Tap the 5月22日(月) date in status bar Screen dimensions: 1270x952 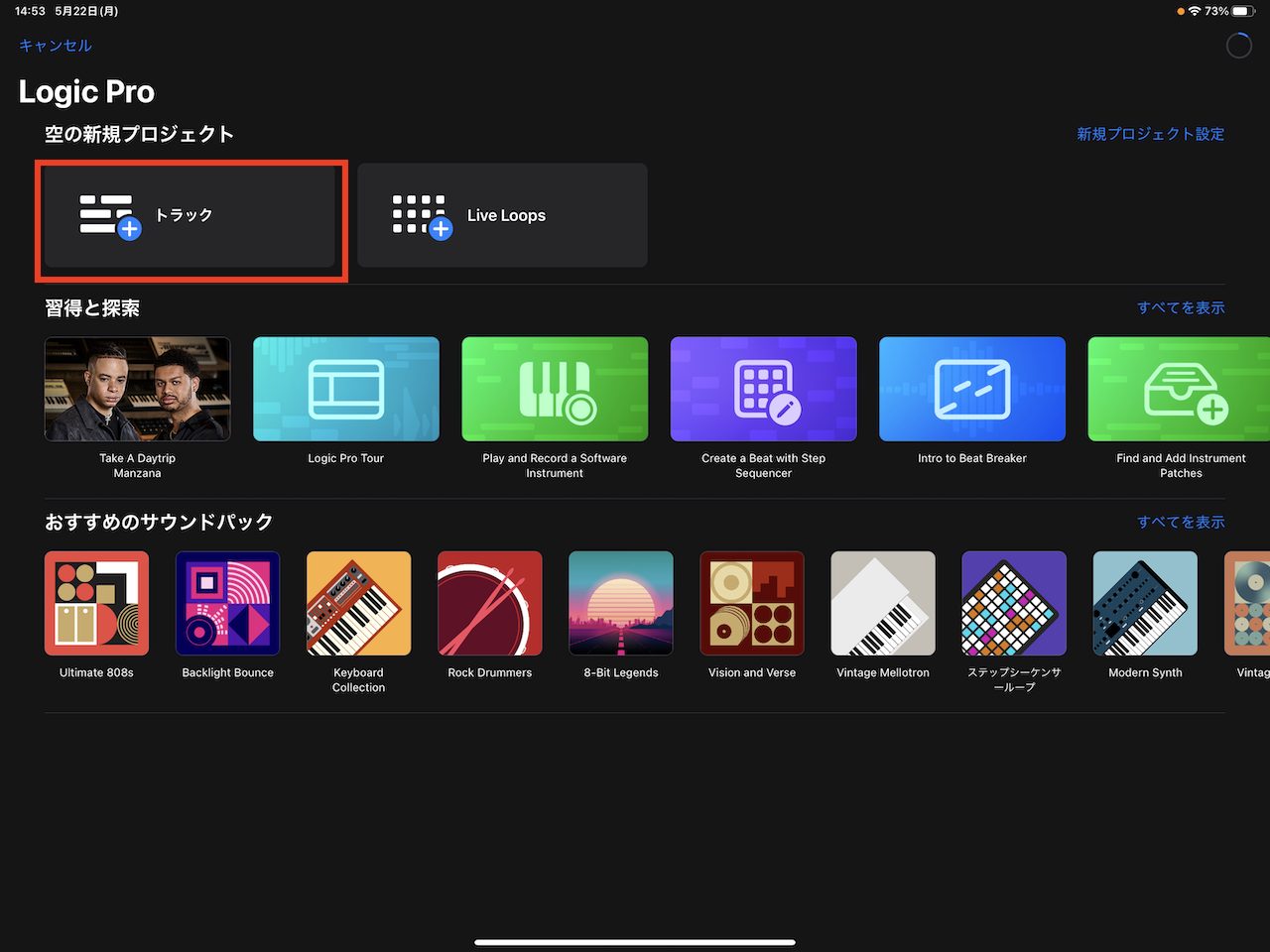point(86,11)
